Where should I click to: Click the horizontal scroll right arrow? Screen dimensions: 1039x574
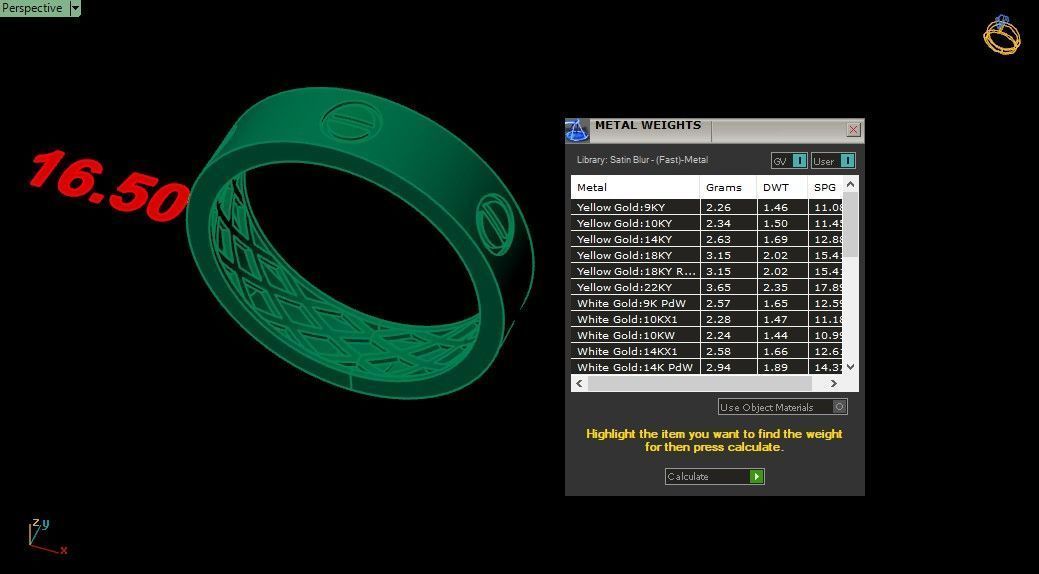834,383
